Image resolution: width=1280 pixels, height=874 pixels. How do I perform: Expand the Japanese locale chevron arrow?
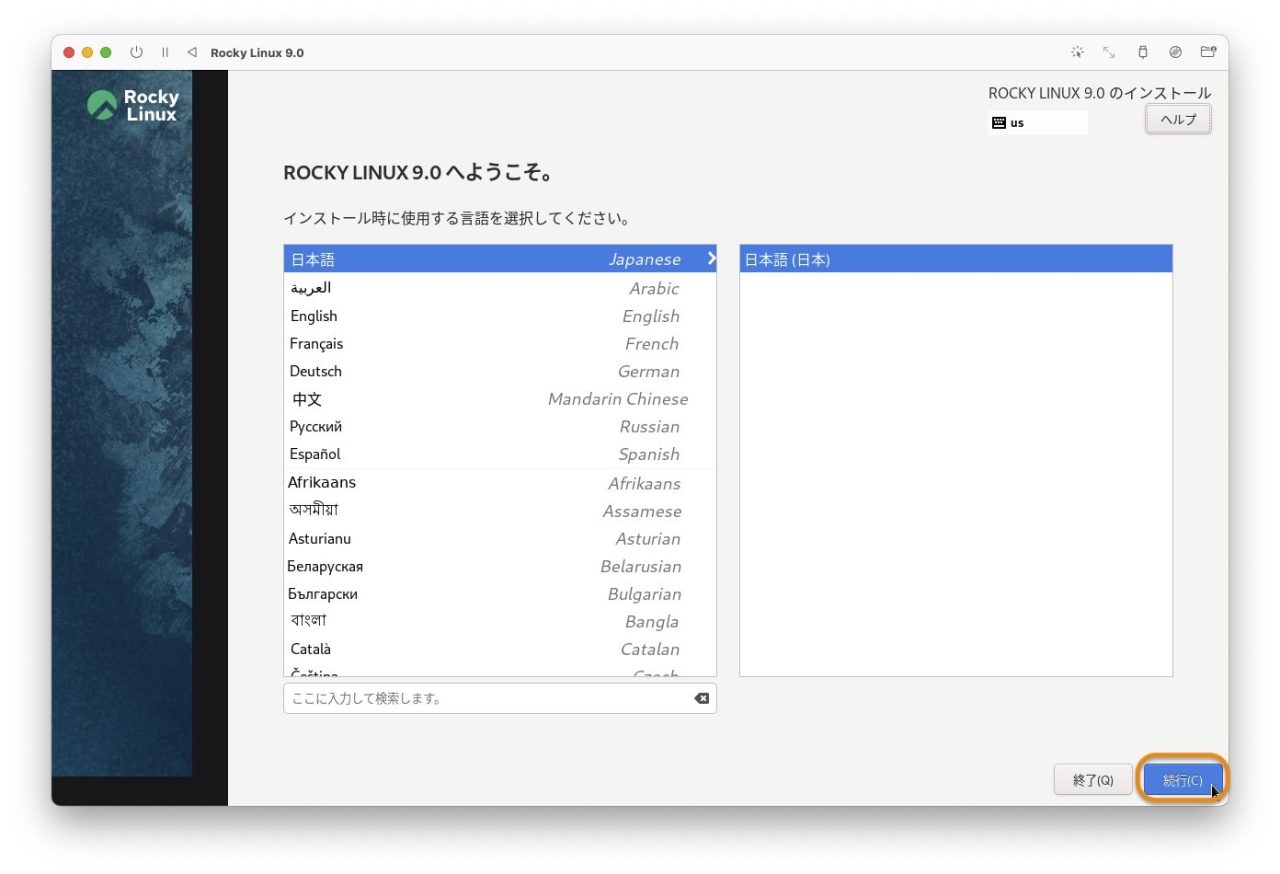pos(711,259)
